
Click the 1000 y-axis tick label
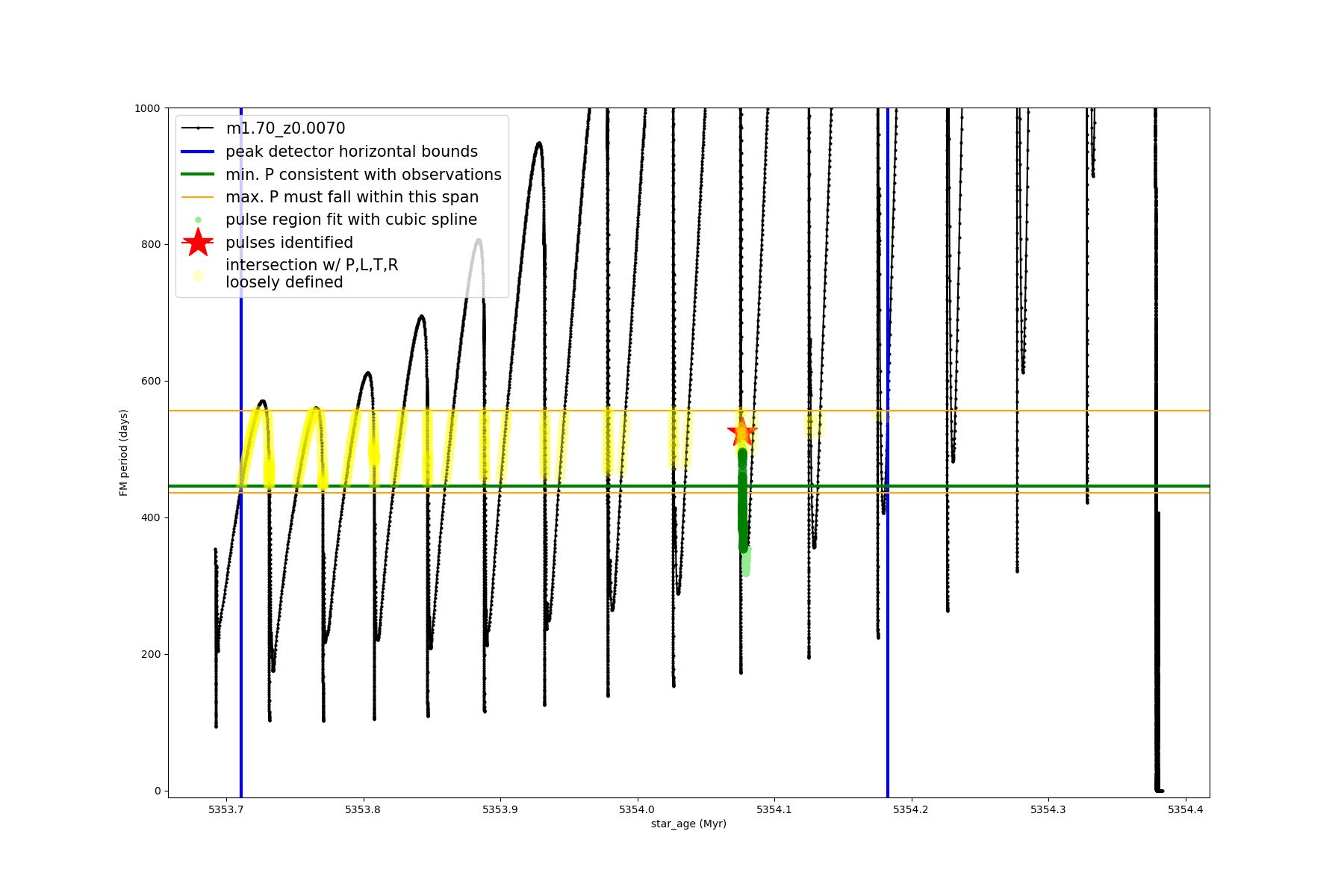click(x=147, y=108)
